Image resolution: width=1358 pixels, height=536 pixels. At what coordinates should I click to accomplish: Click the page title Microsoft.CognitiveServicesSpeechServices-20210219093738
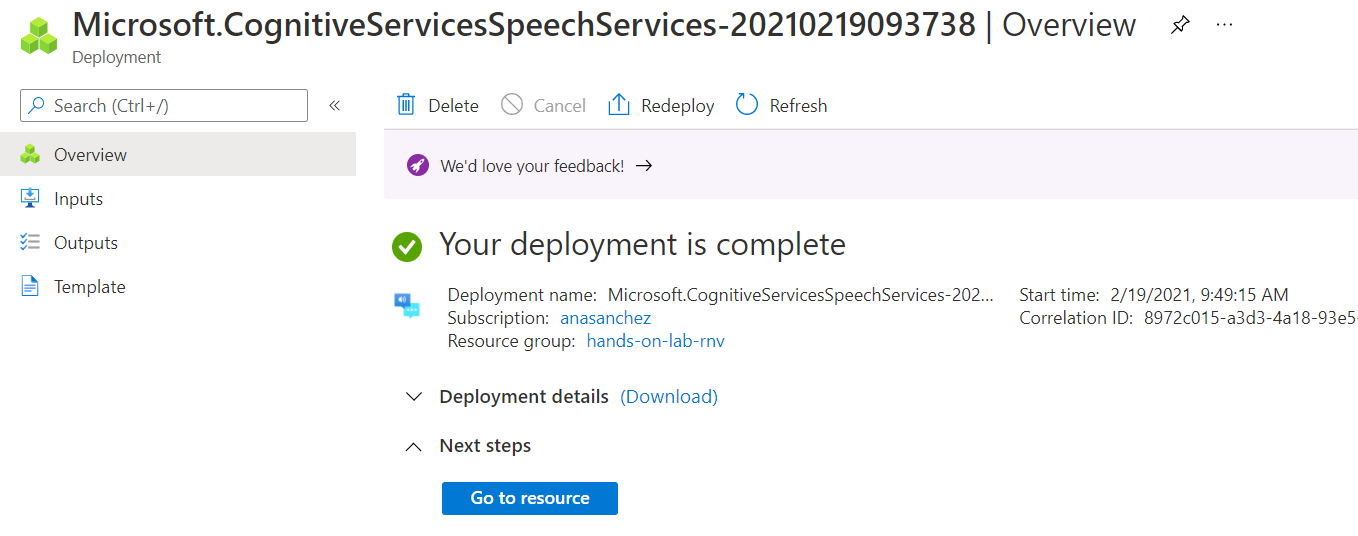click(524, 25)
